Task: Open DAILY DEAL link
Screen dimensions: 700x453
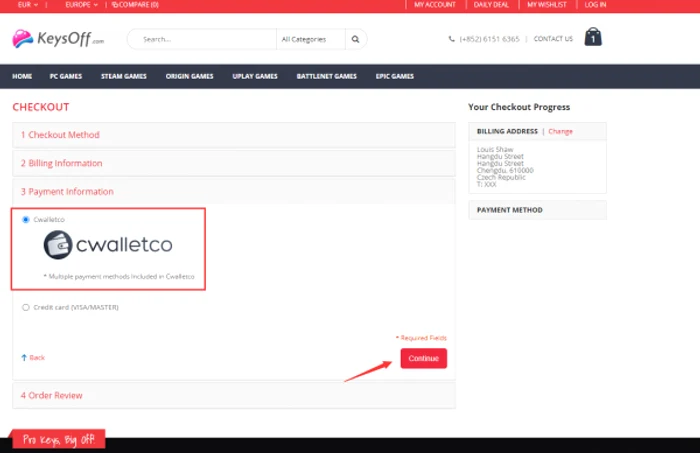Action: tap(491, 5)
